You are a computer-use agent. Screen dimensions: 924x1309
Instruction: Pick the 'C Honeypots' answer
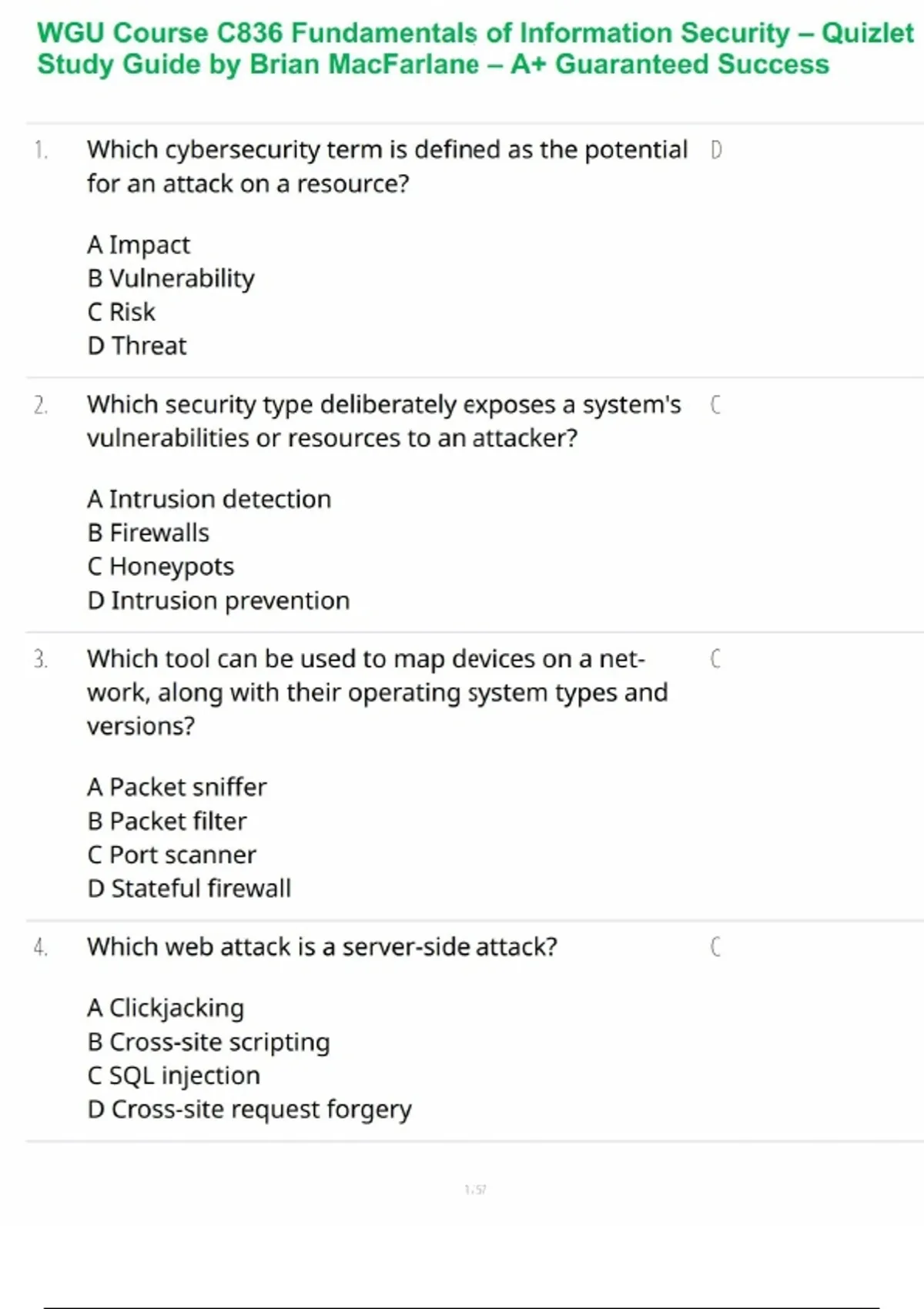point(161,567)
